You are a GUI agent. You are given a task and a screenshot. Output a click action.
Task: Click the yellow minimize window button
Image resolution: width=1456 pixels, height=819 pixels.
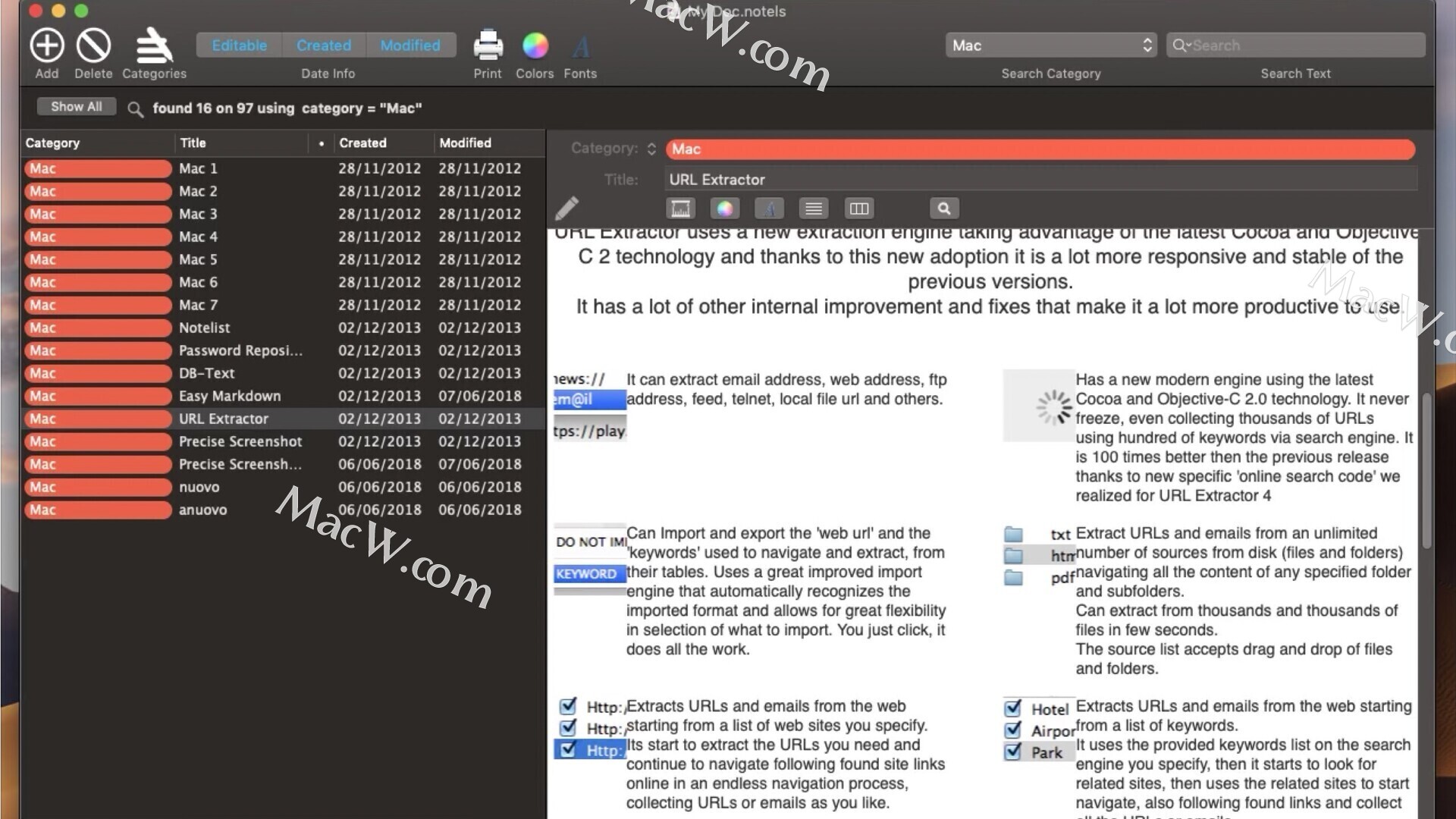click(x=58, y=11)
